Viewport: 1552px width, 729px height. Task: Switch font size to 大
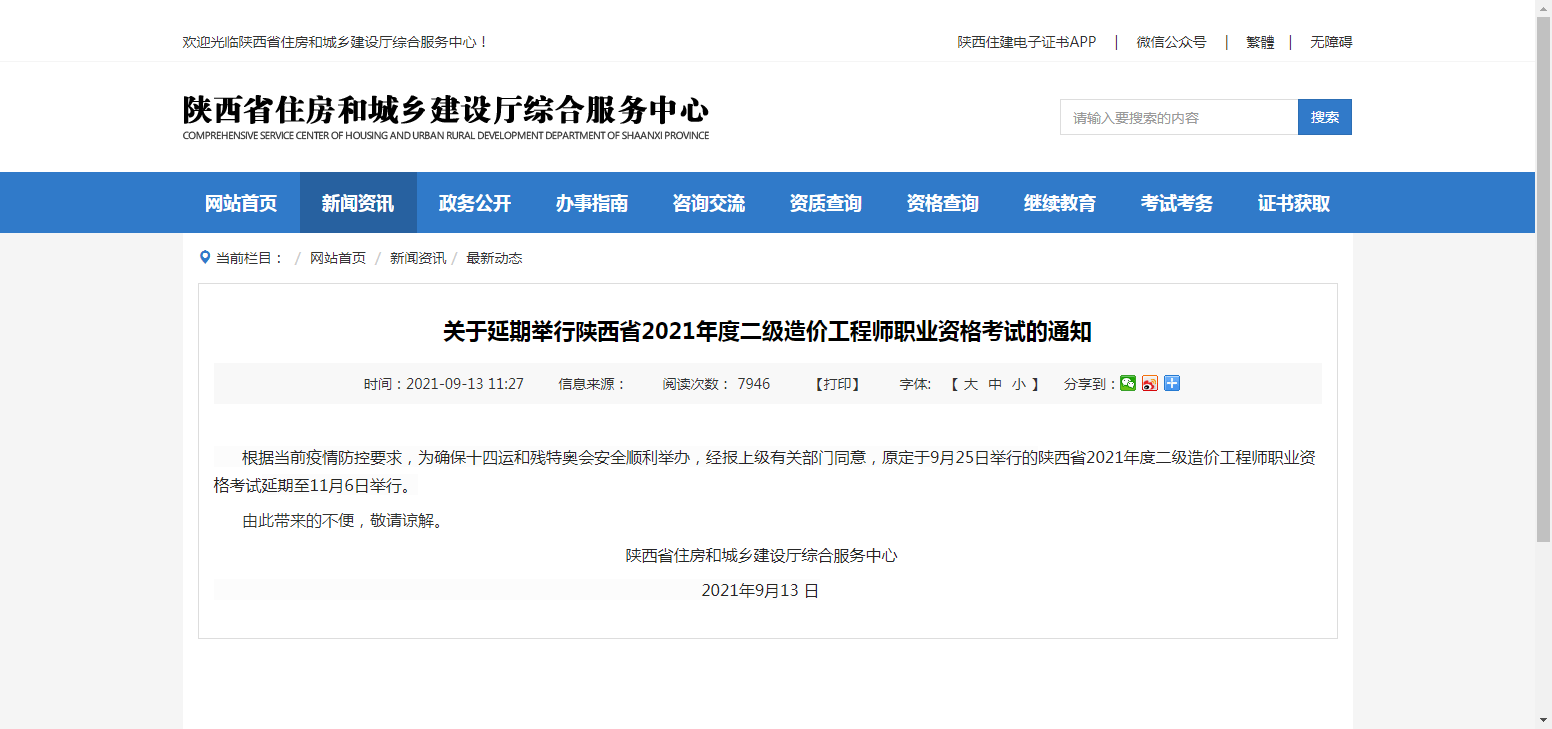(x=972, y=383)
